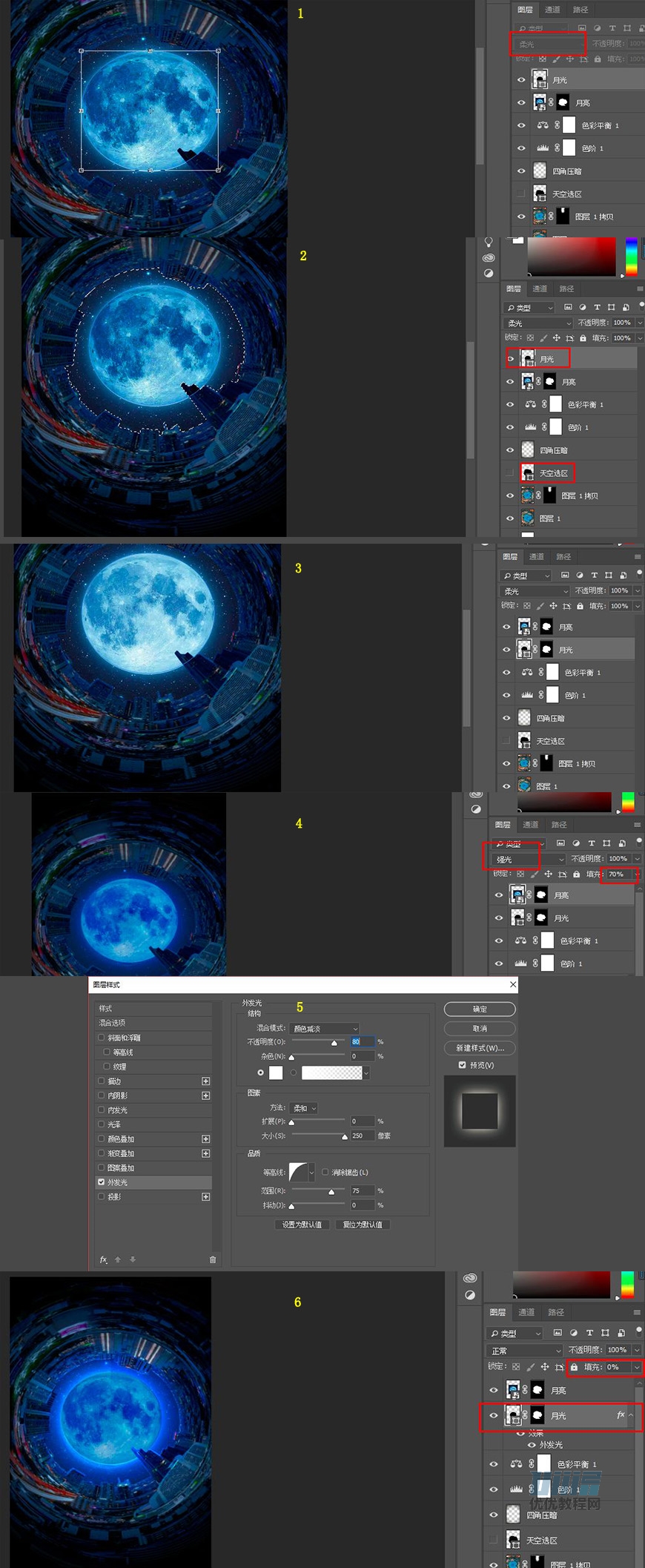Enable the 斜面和浮雕 checkbox
The image size is (645, 1568).
(x=102, y=1038)
